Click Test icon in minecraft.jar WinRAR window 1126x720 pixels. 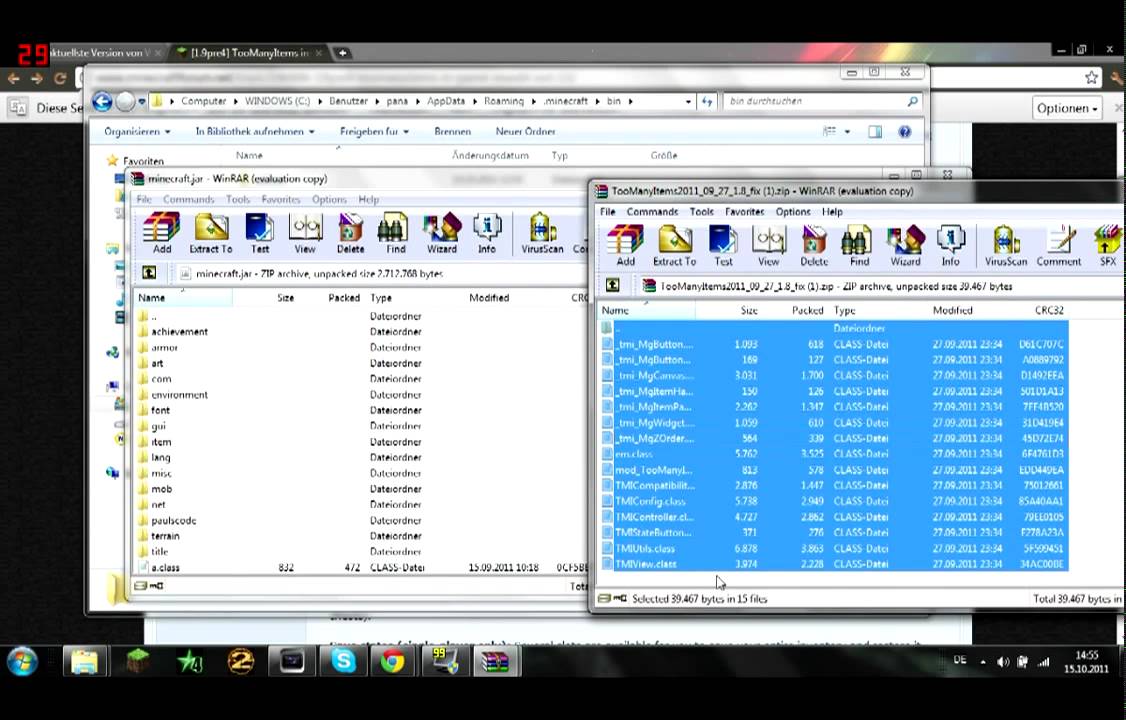tap(259, 233)
